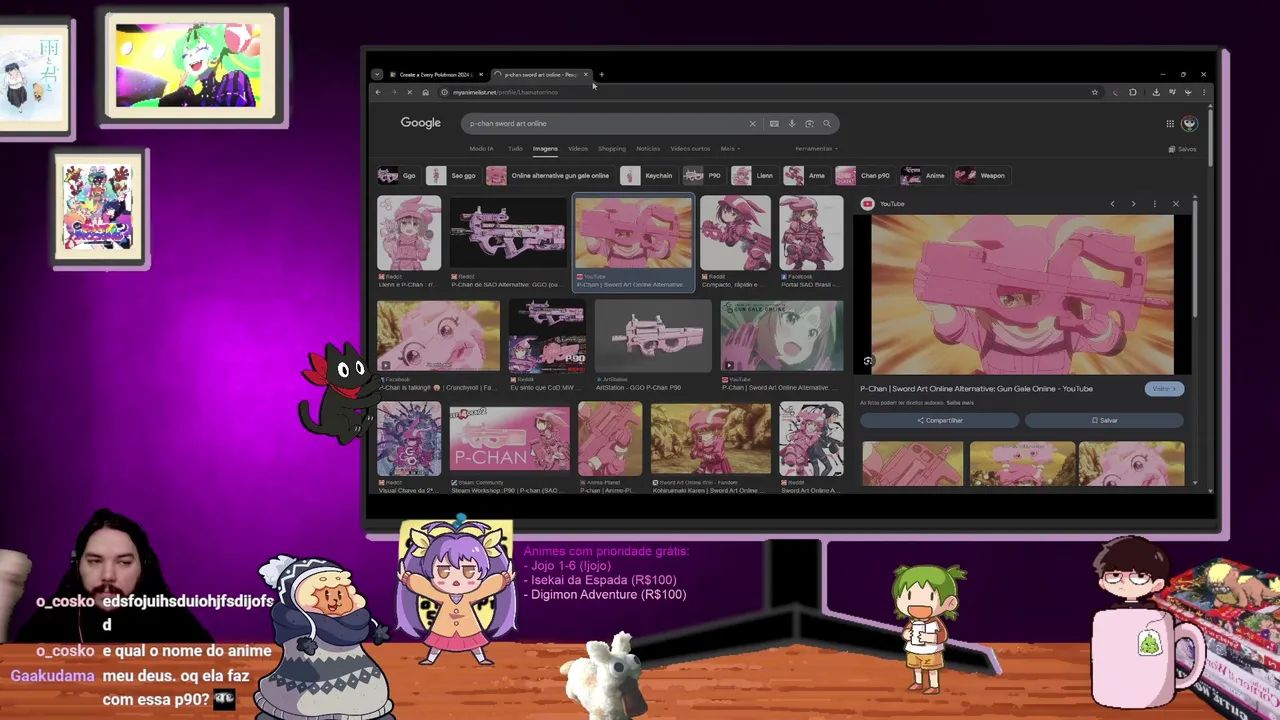Image resolution: width=1280 pixels, height=720 pixels.
Task: Open the Notícias results tab
Action: coord(648,149)
